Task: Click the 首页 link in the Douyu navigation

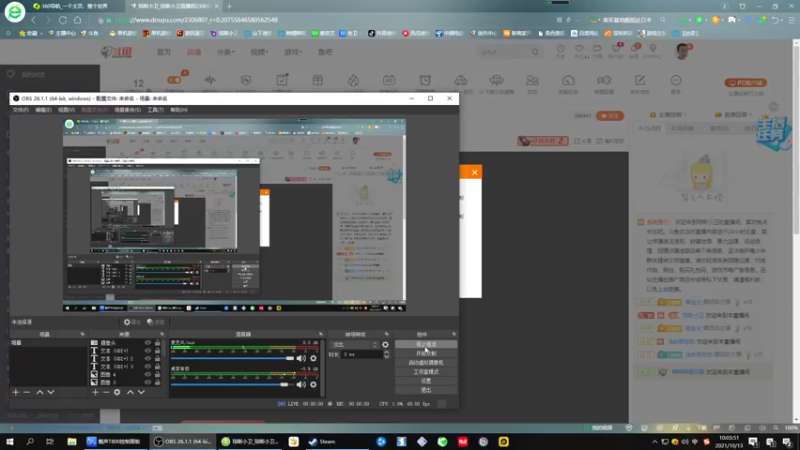Action: [164, 52]
